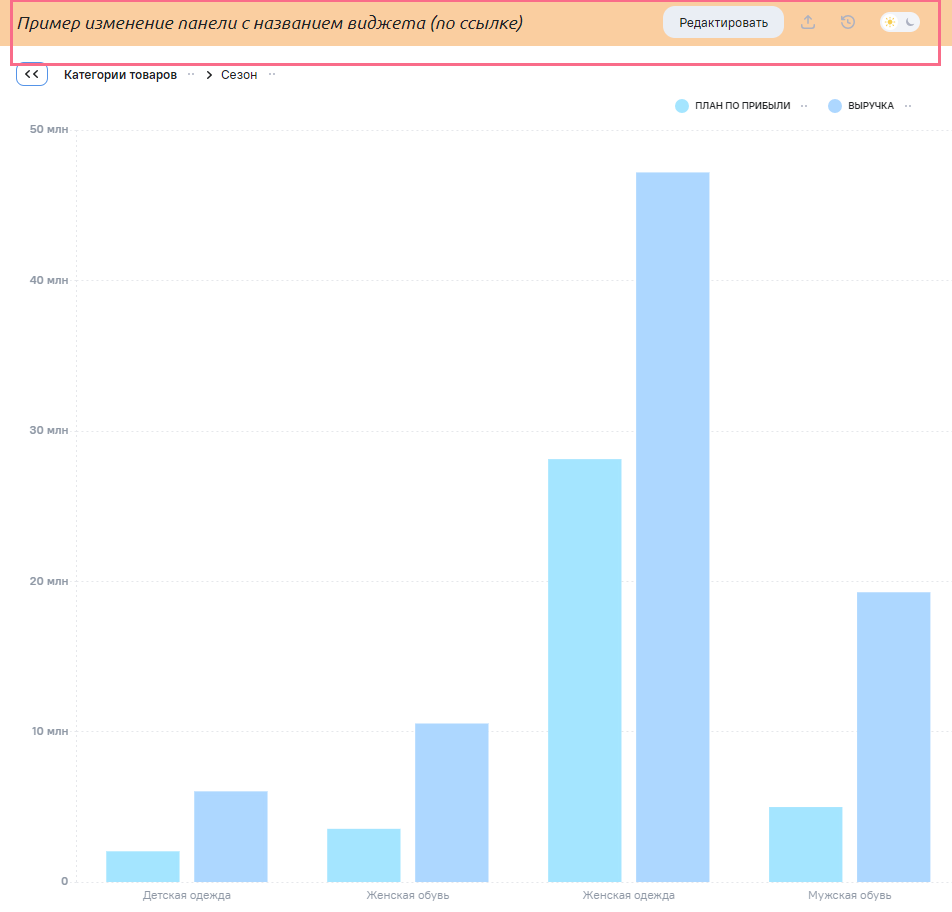Click the Редактировать button
This screenshot has height=912, width=952.
pos(723,22)
